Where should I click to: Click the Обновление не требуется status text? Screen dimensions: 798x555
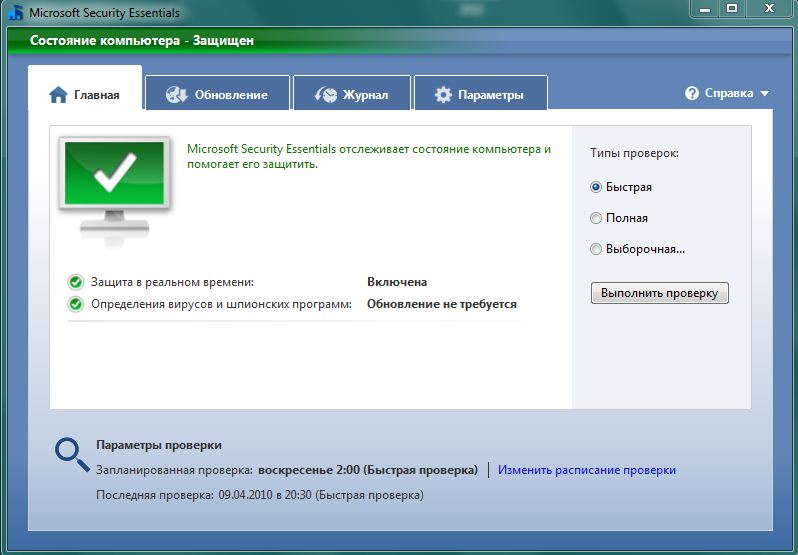442,304
